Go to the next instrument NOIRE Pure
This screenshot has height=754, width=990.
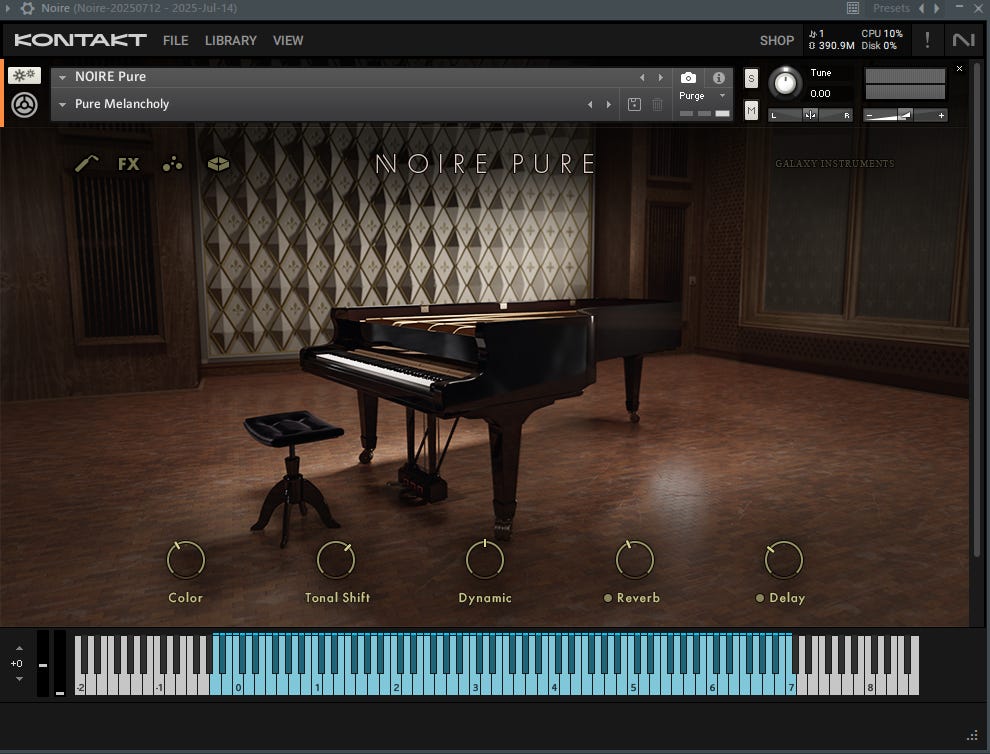tap(660, 78)
